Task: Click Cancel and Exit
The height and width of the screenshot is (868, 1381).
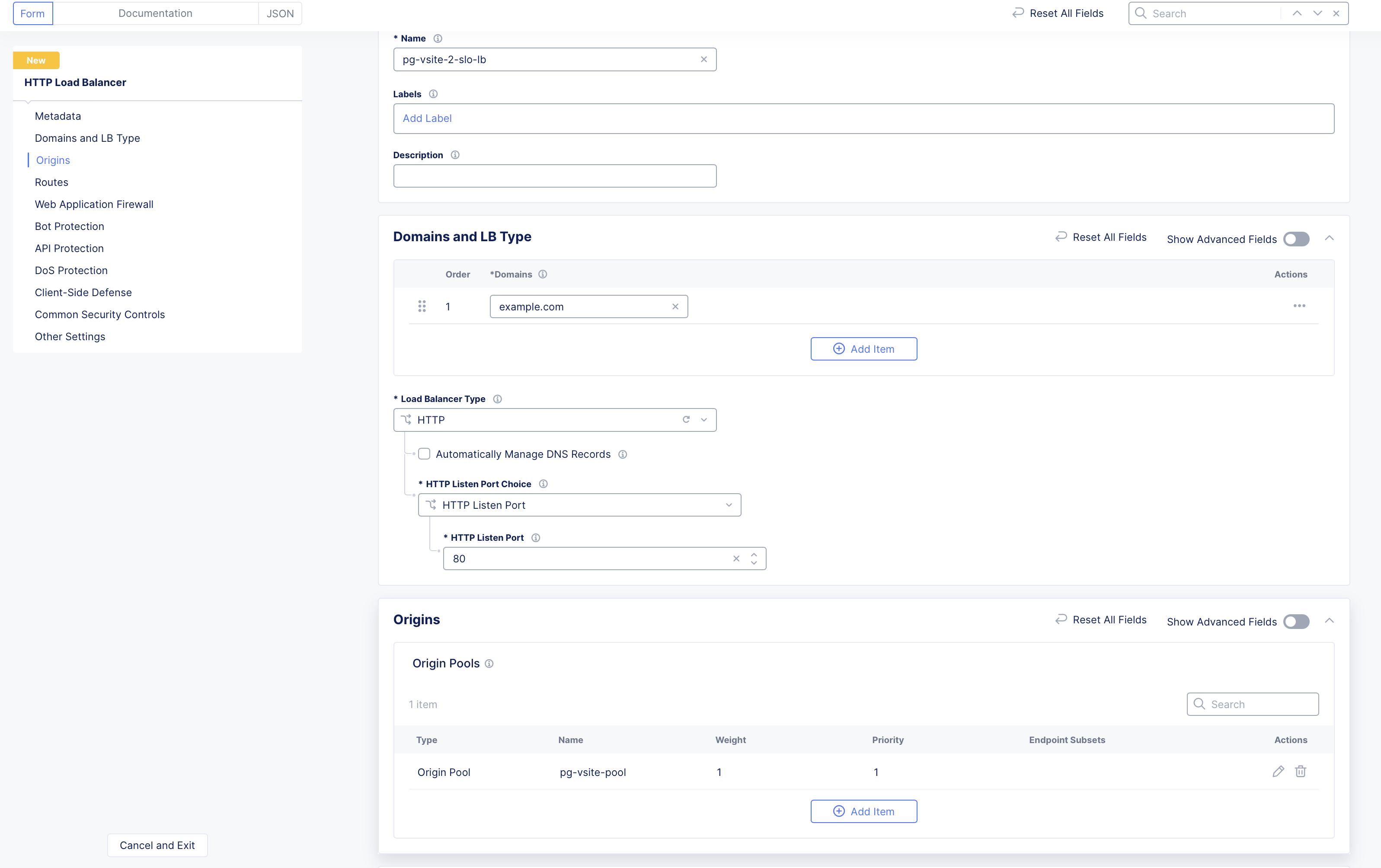Action: click(157, 845)
